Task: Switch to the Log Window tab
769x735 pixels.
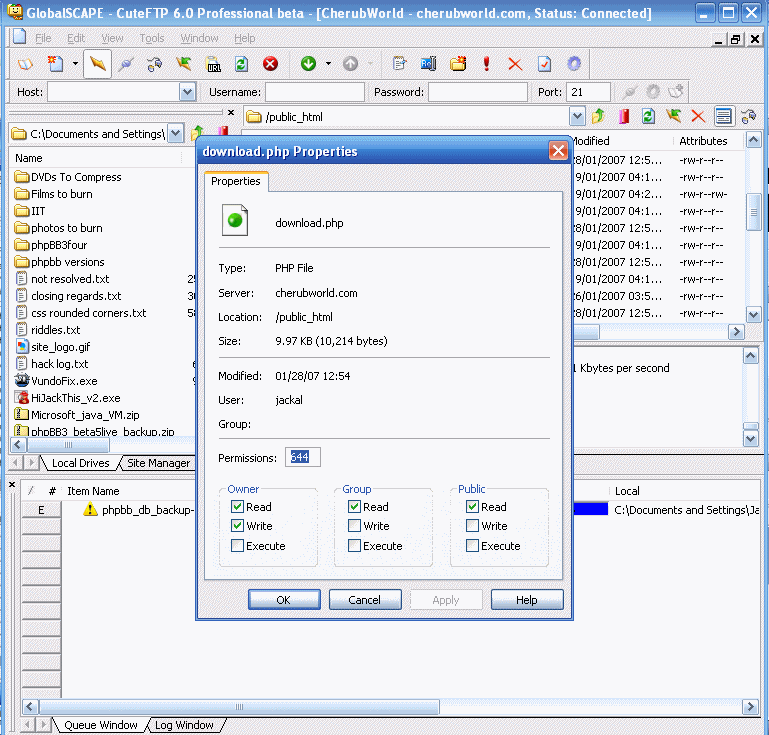Action: click(x=184, y=725)
